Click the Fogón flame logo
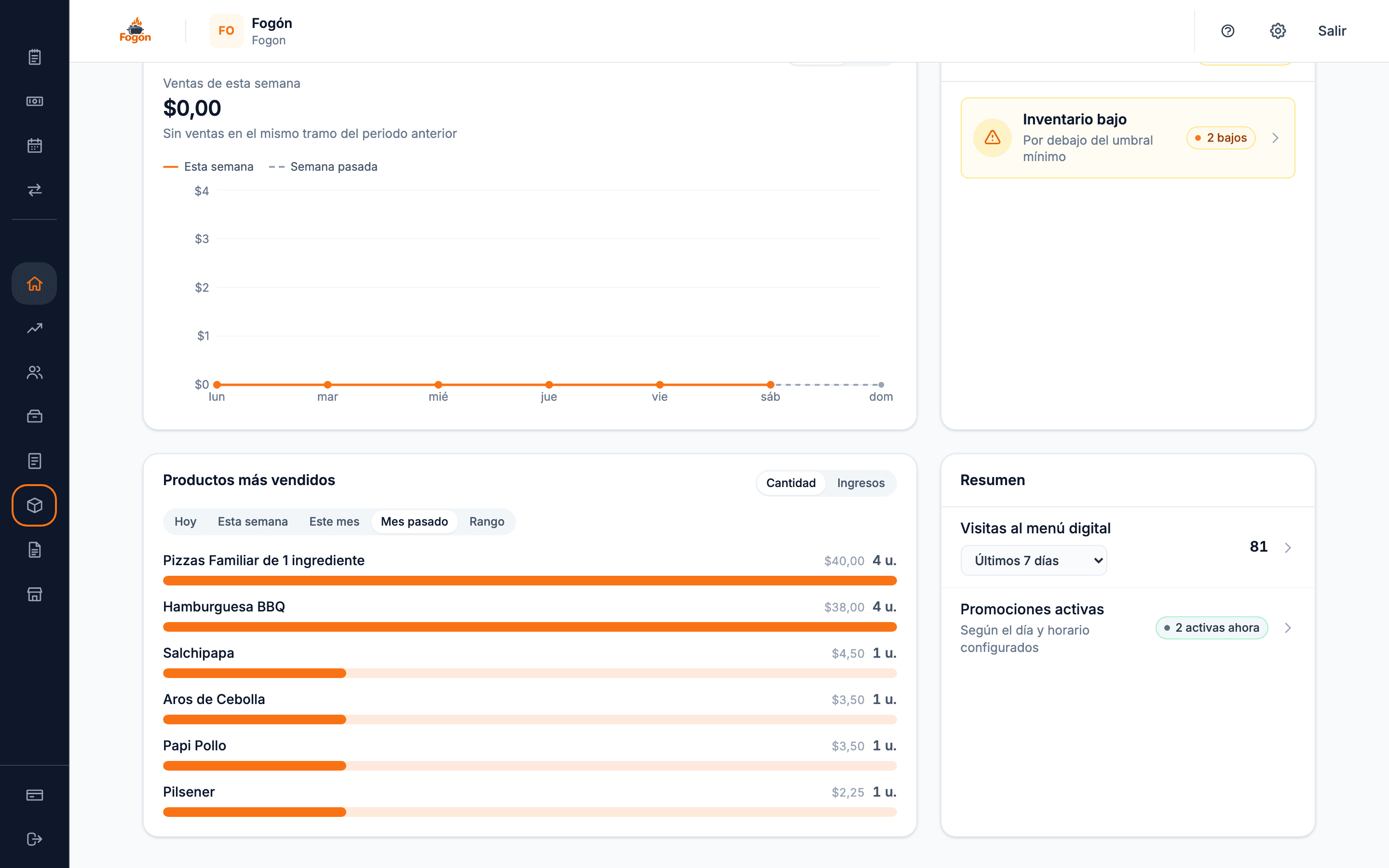1389x868 pixels. [x=136, y=30]
